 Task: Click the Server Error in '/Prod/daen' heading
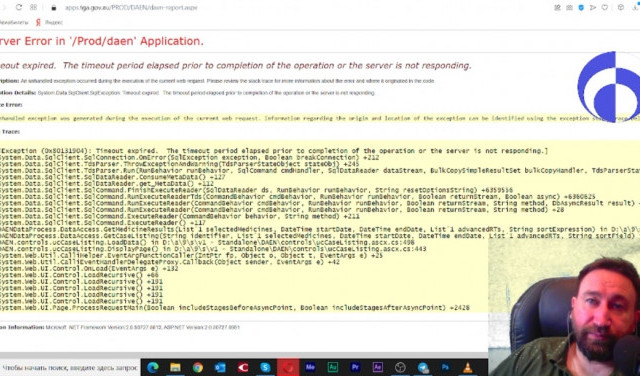[102, 41]
